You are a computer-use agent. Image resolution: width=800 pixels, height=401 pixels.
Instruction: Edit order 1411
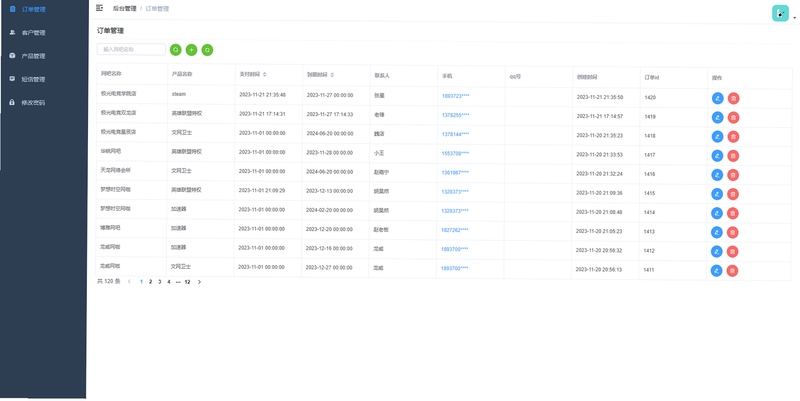pos(716,270)
